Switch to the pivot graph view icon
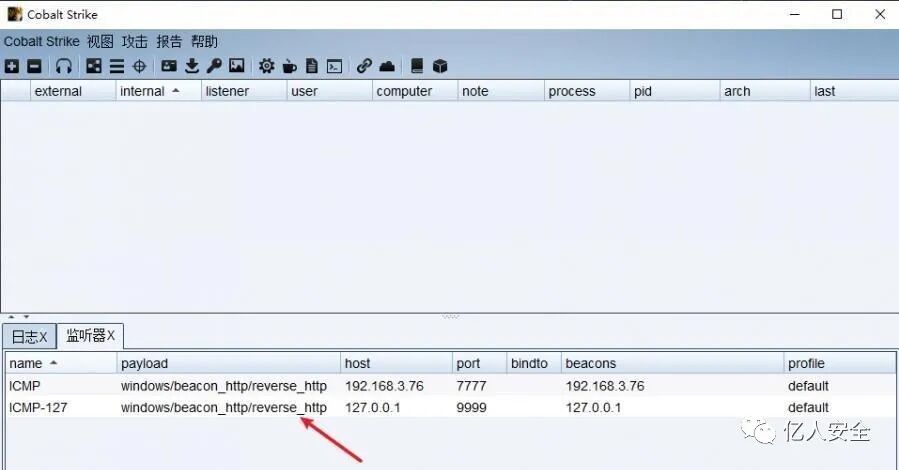 coord(93,66)
